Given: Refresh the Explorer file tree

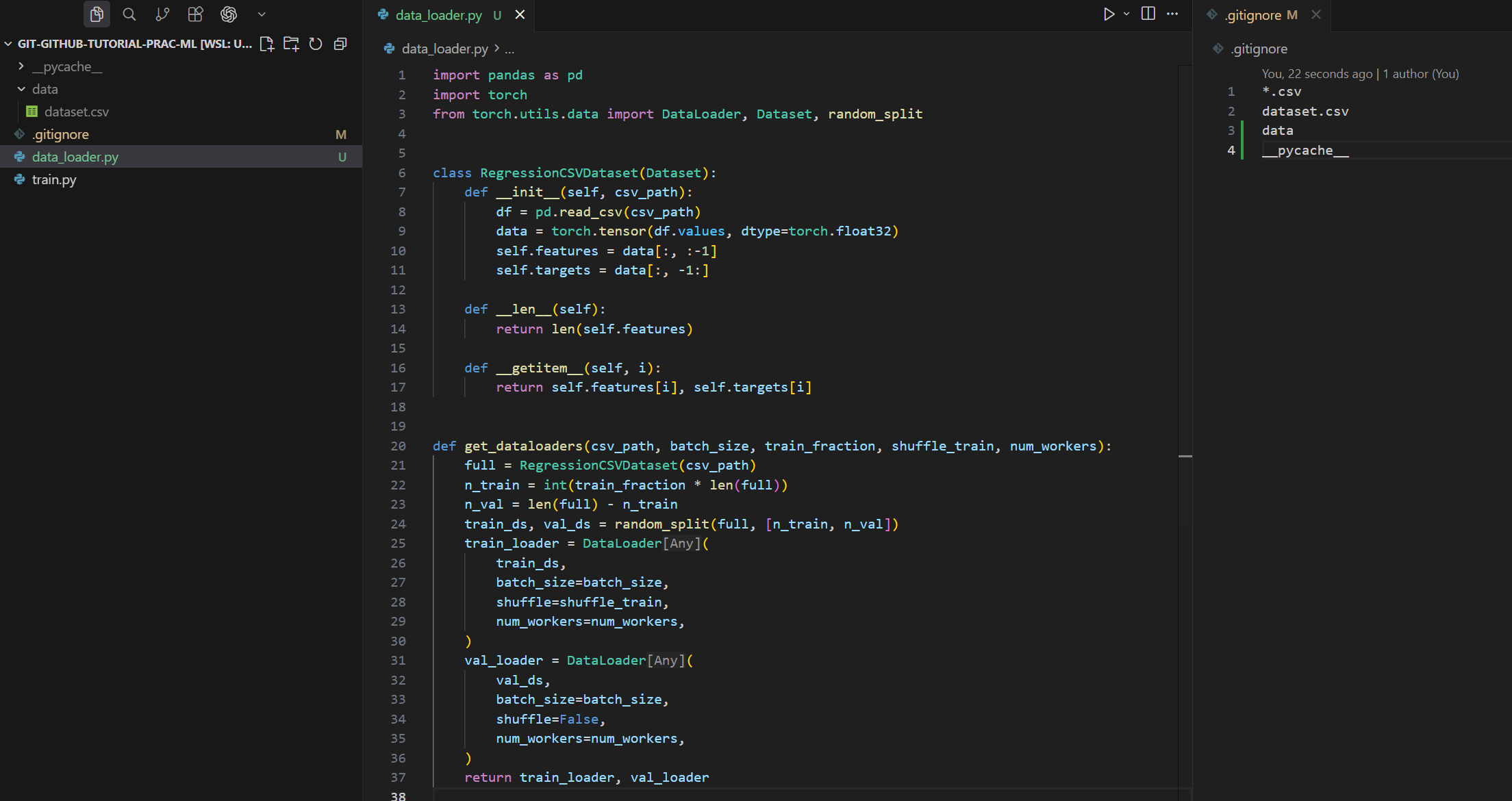Looking at the screenshot, I should coord(316,44).
